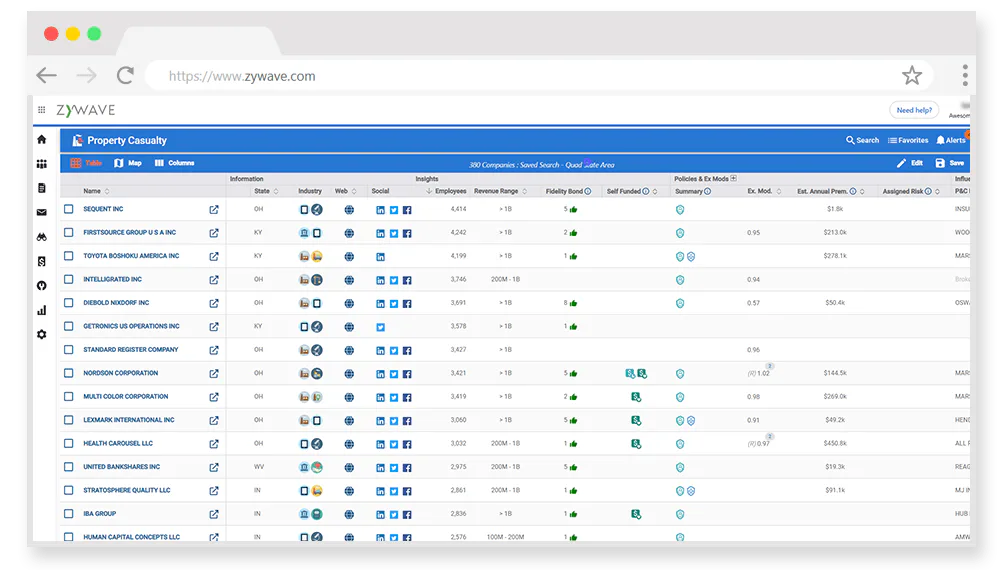Image resolution: width=1000 pixels, height=570 pixels.
Task: Focus the browser address bar
Action: [523, 76]
